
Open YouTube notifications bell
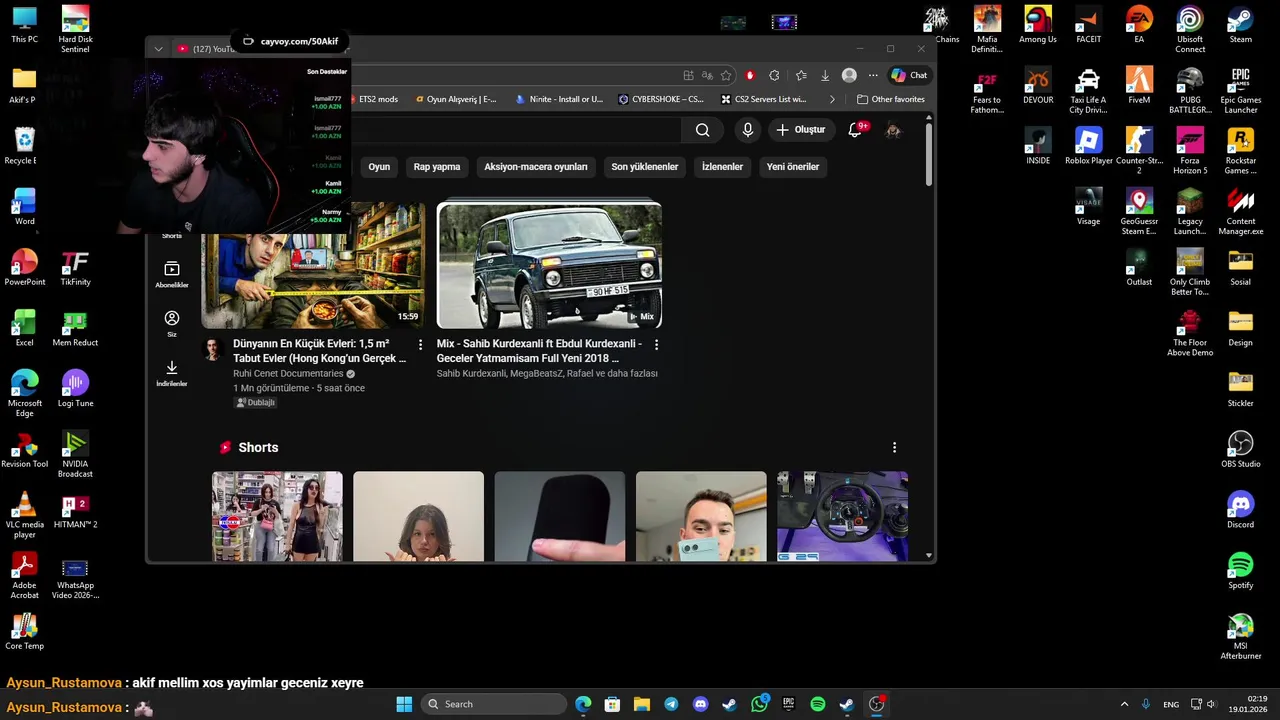point(856,130)
